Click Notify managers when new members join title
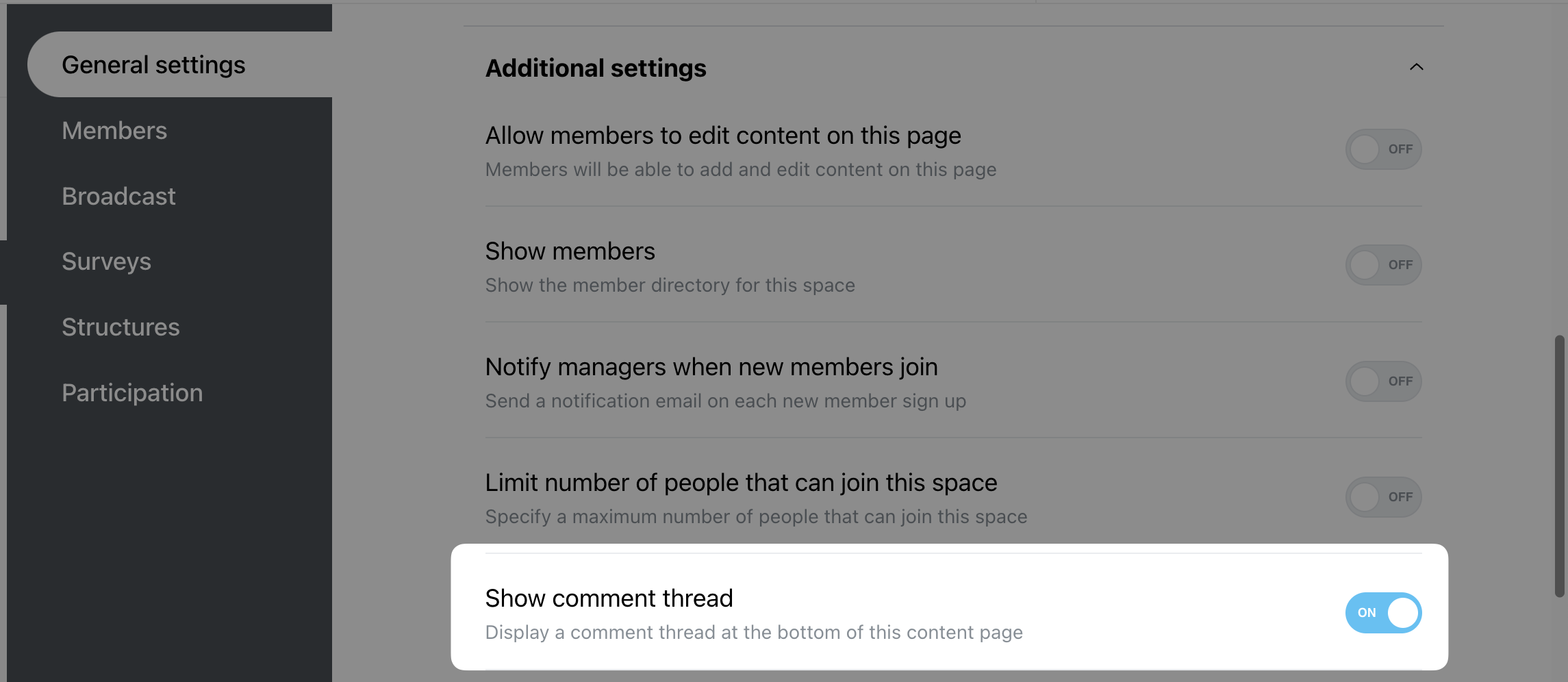The height and width of the screenshot is (682, 1568). coord(711,367)
